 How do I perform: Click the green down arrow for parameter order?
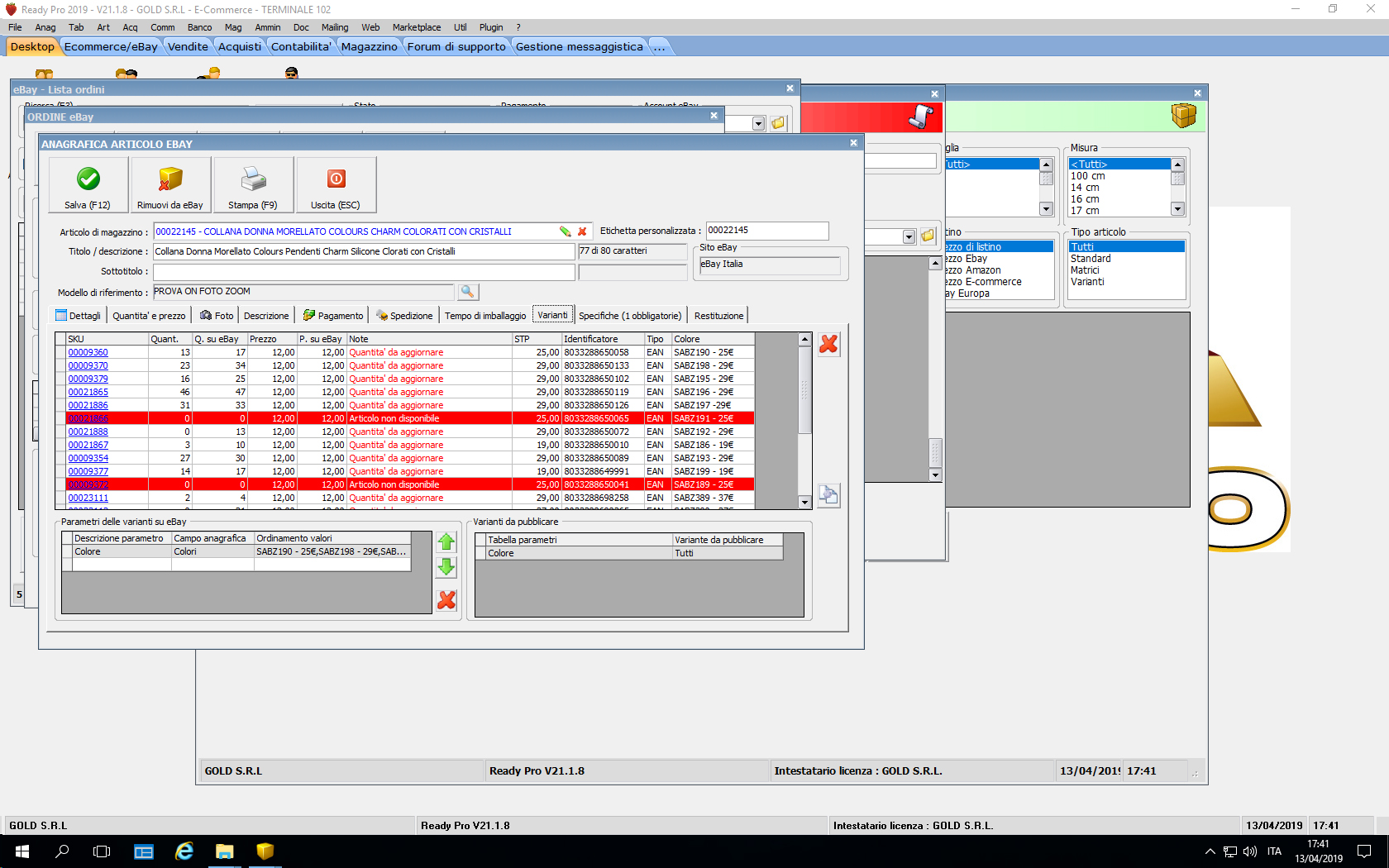(x=446, y=567)
